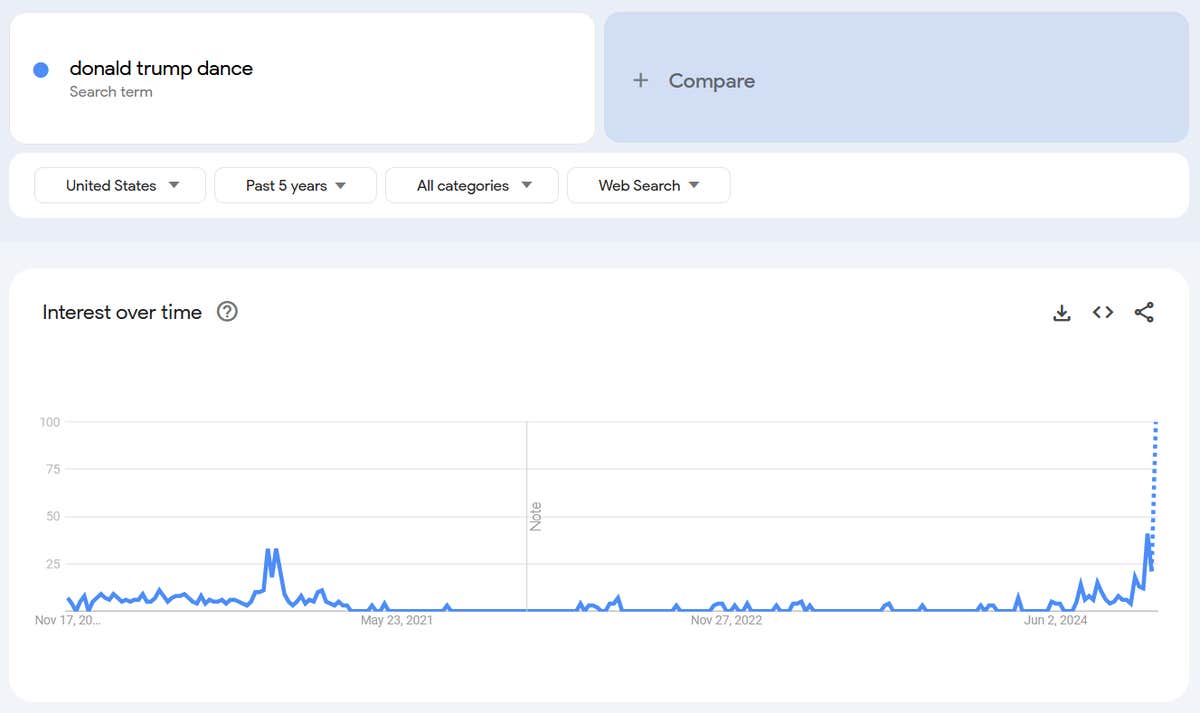Click the Nov 27, 2022 axis label

click(x=726, y=621)
